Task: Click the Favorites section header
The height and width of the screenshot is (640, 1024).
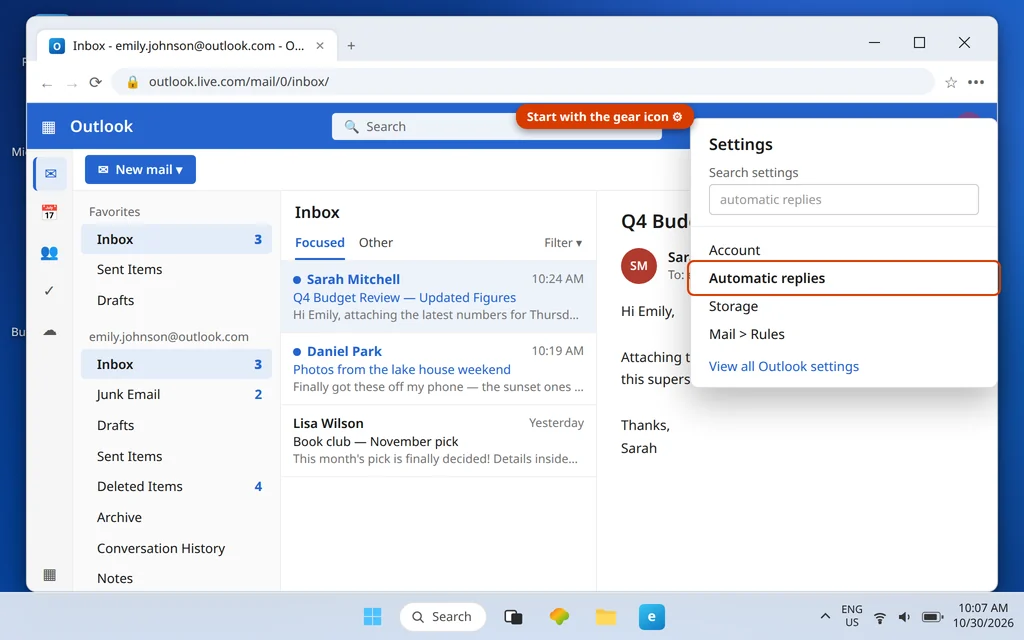Action: coord(114,212)
